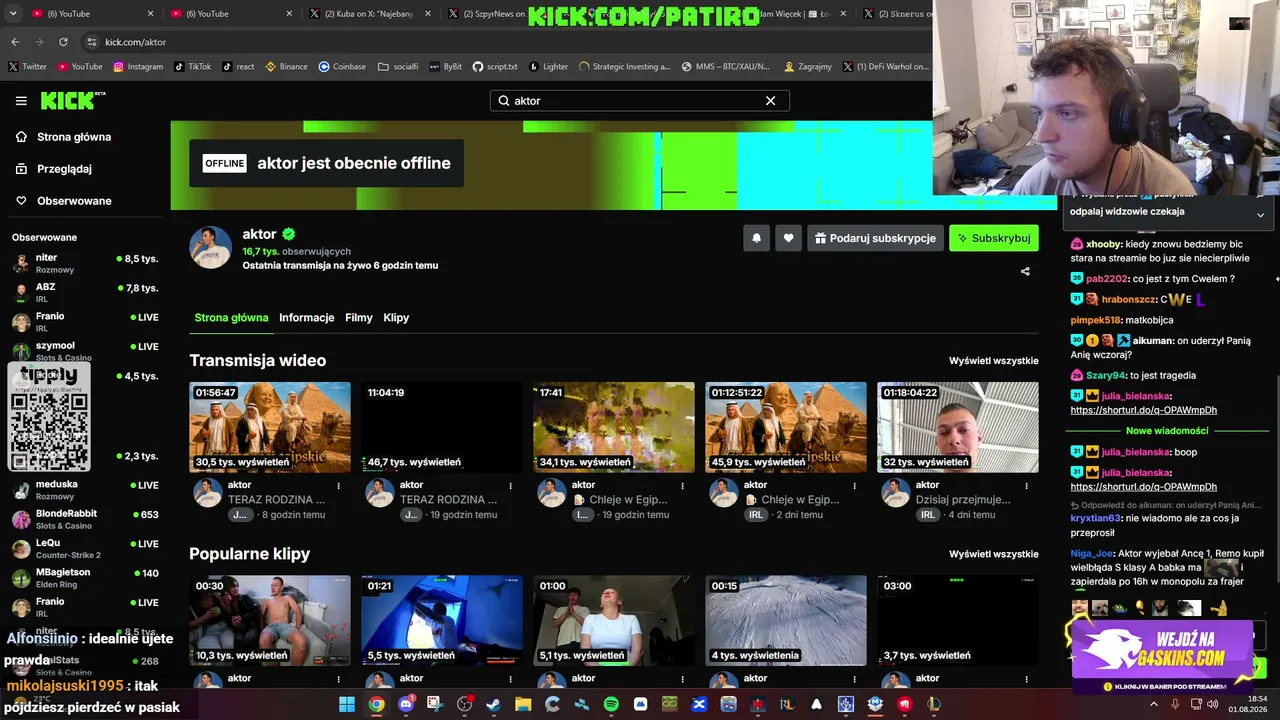Go back with the browser back arrow
The width and height of the screenshot is (1280, 720).
point(15,42)
